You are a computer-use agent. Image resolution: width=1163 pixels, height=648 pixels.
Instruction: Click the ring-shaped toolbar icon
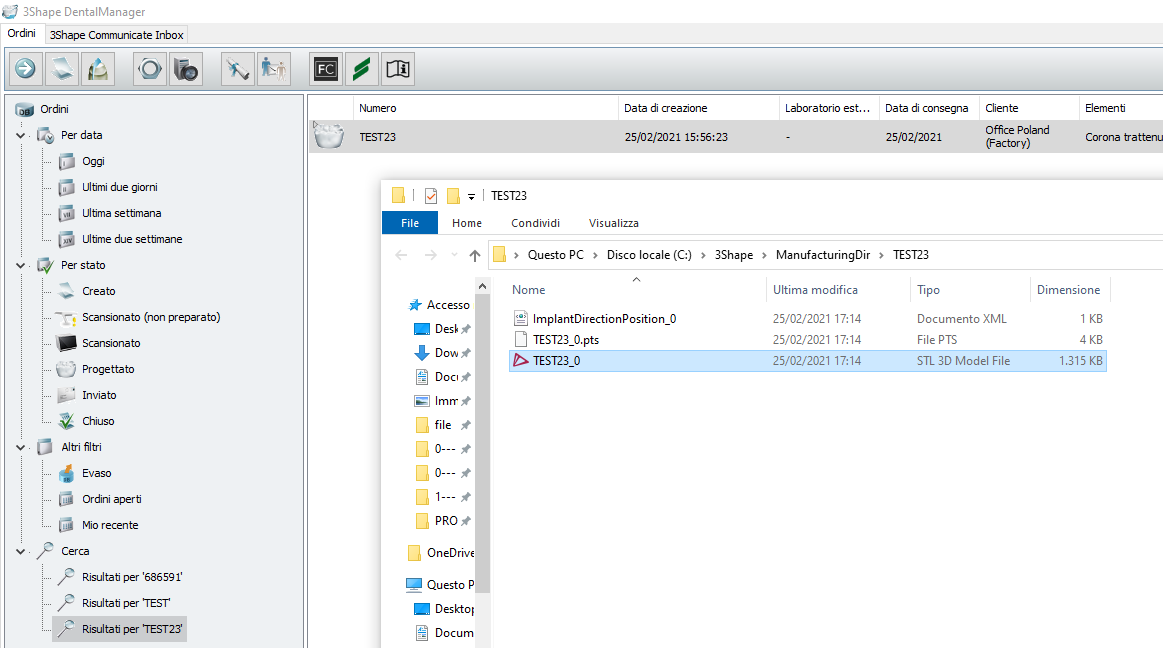150,69
